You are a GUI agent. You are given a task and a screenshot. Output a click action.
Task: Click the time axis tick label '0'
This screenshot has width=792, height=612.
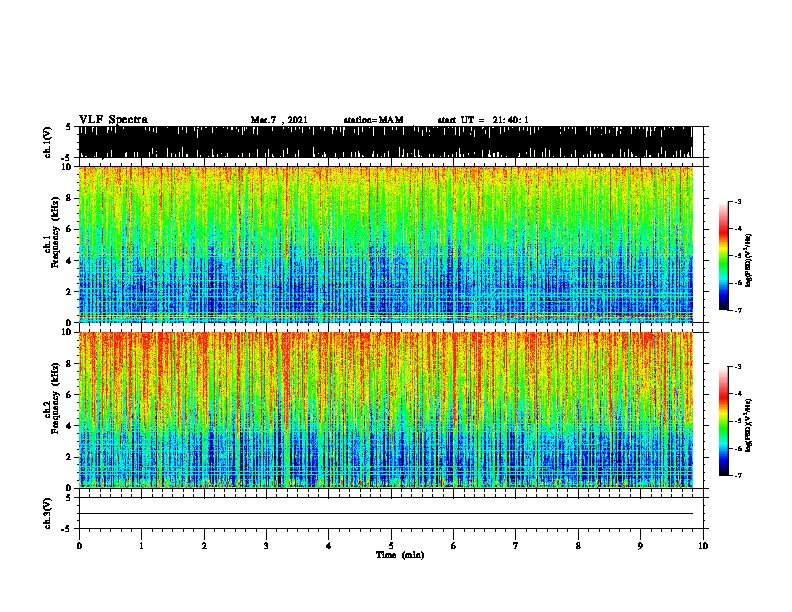79,546
